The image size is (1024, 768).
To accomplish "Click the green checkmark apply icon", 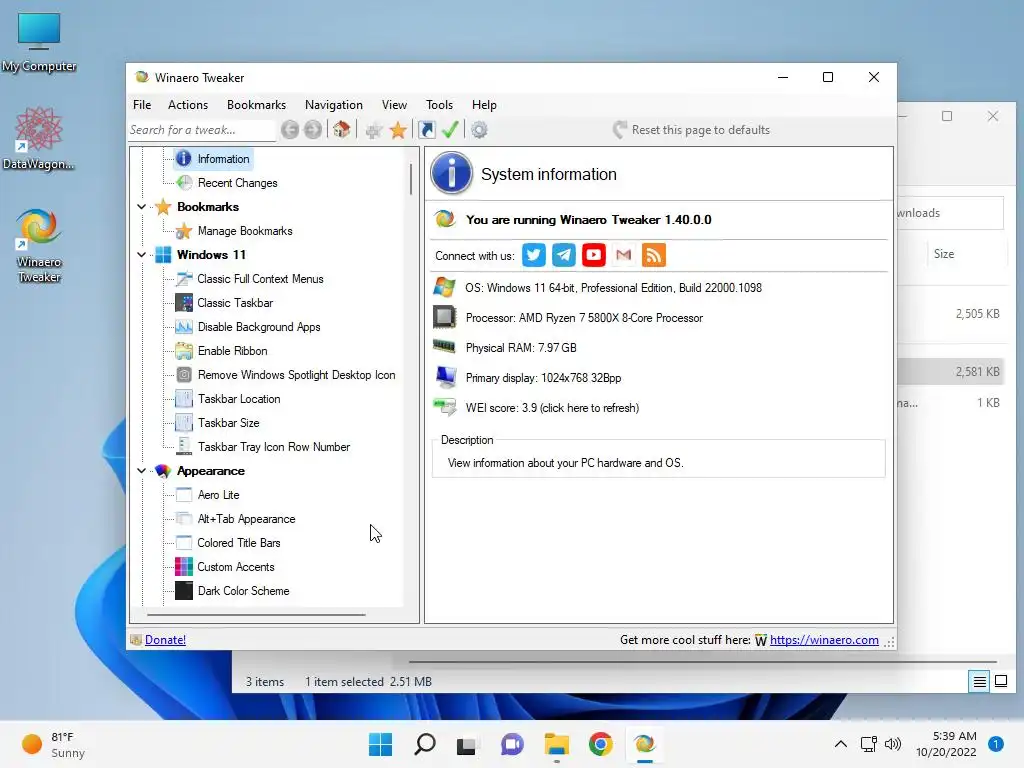I will click(450, 129).
